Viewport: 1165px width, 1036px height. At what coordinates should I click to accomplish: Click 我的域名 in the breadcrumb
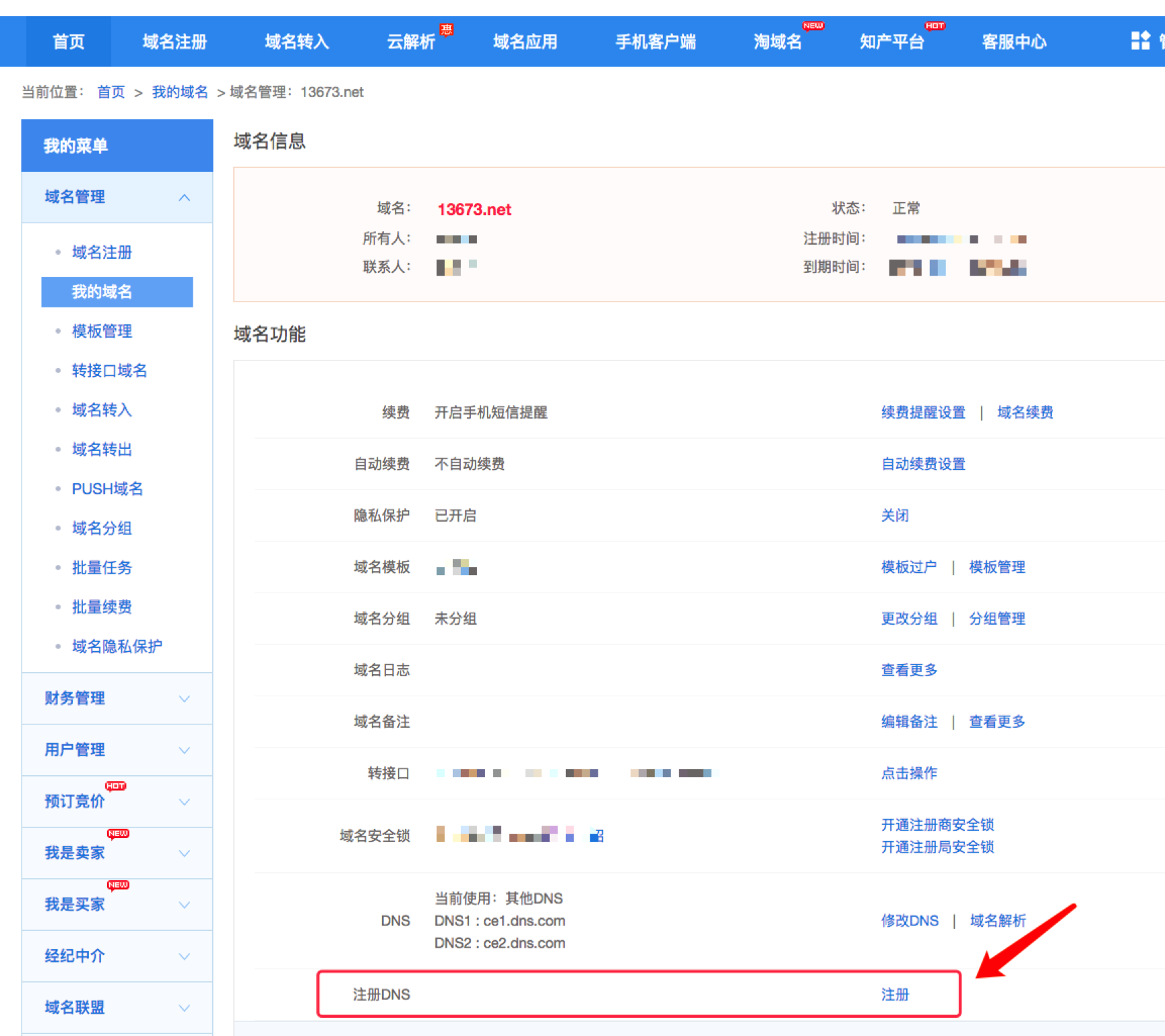pos(179,92)
